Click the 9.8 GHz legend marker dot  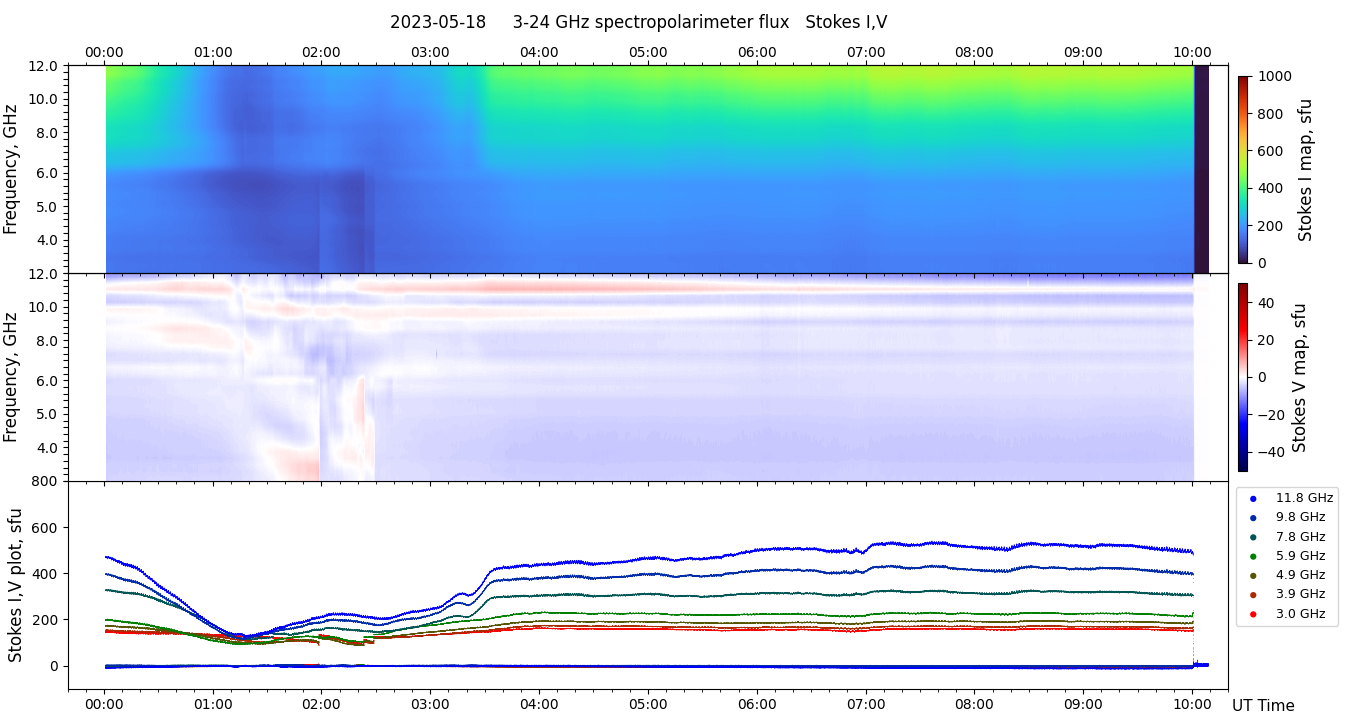[1253, 518]
